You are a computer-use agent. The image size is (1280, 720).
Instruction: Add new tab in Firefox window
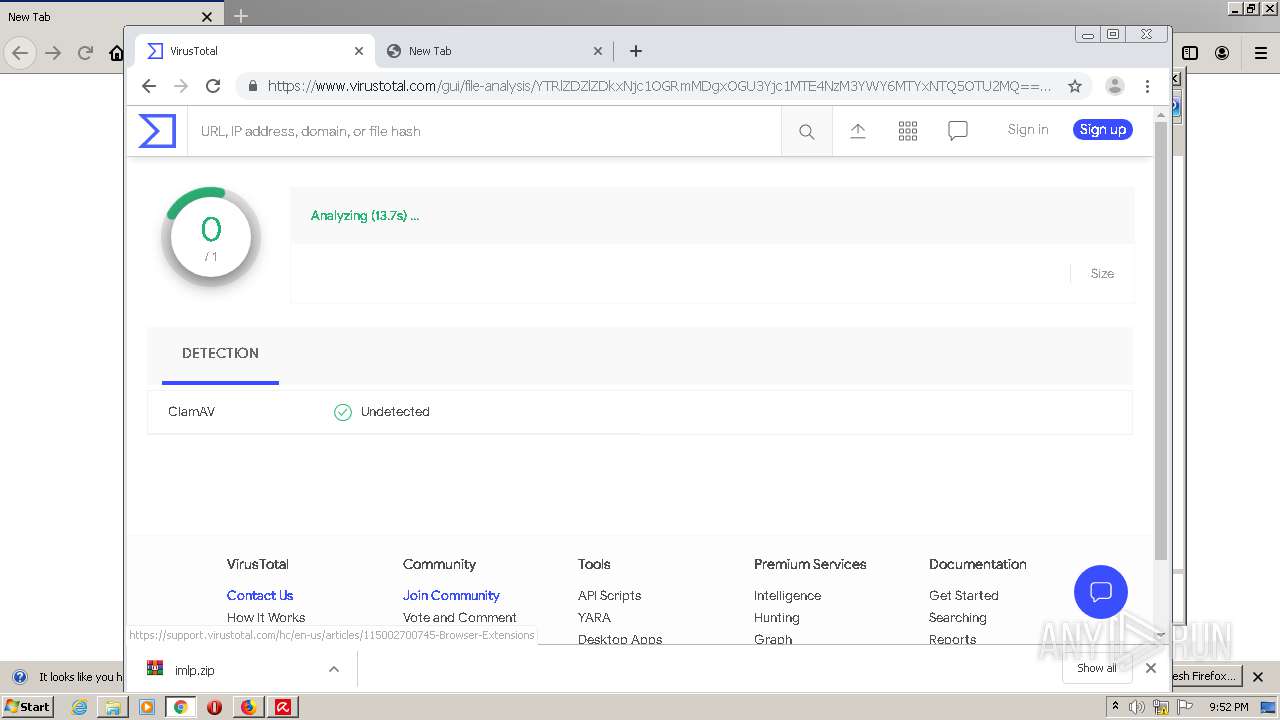[241, 16]
